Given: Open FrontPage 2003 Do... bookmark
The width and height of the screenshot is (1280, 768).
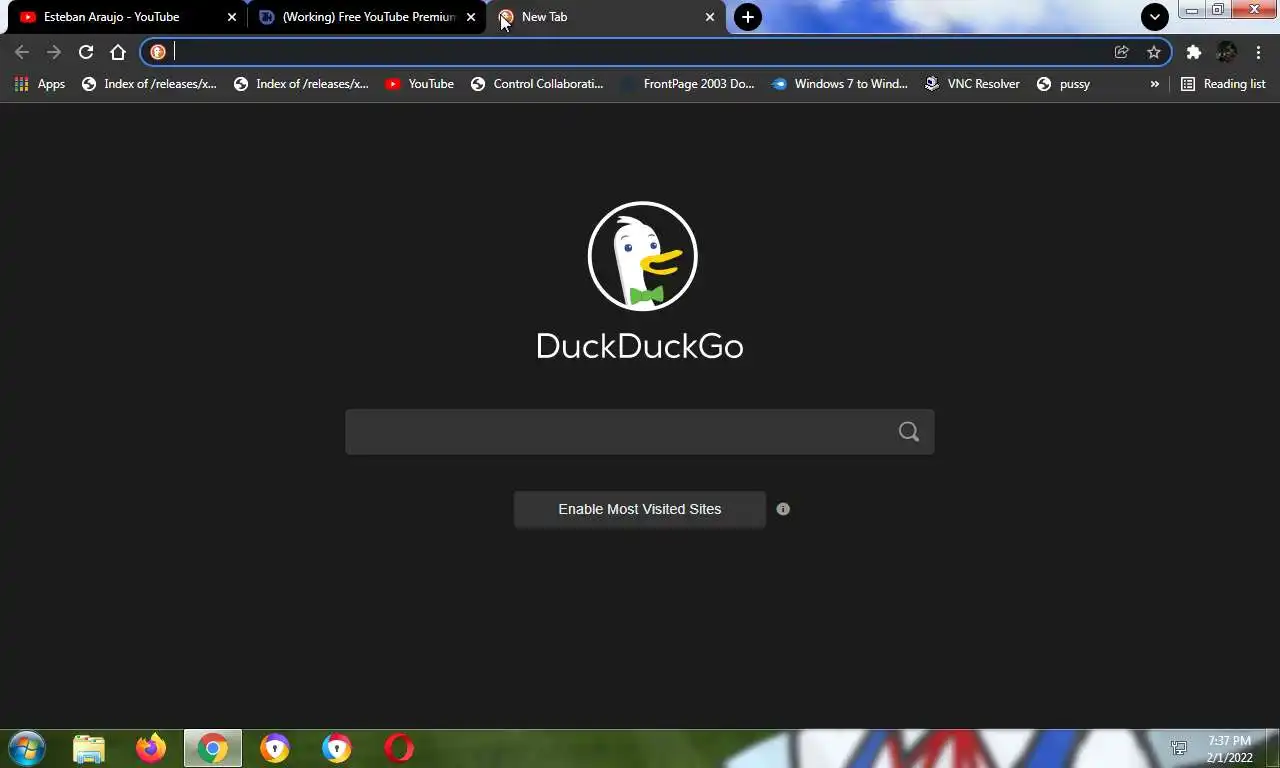Looking at the screenshot, I should (x=688, y=84).
